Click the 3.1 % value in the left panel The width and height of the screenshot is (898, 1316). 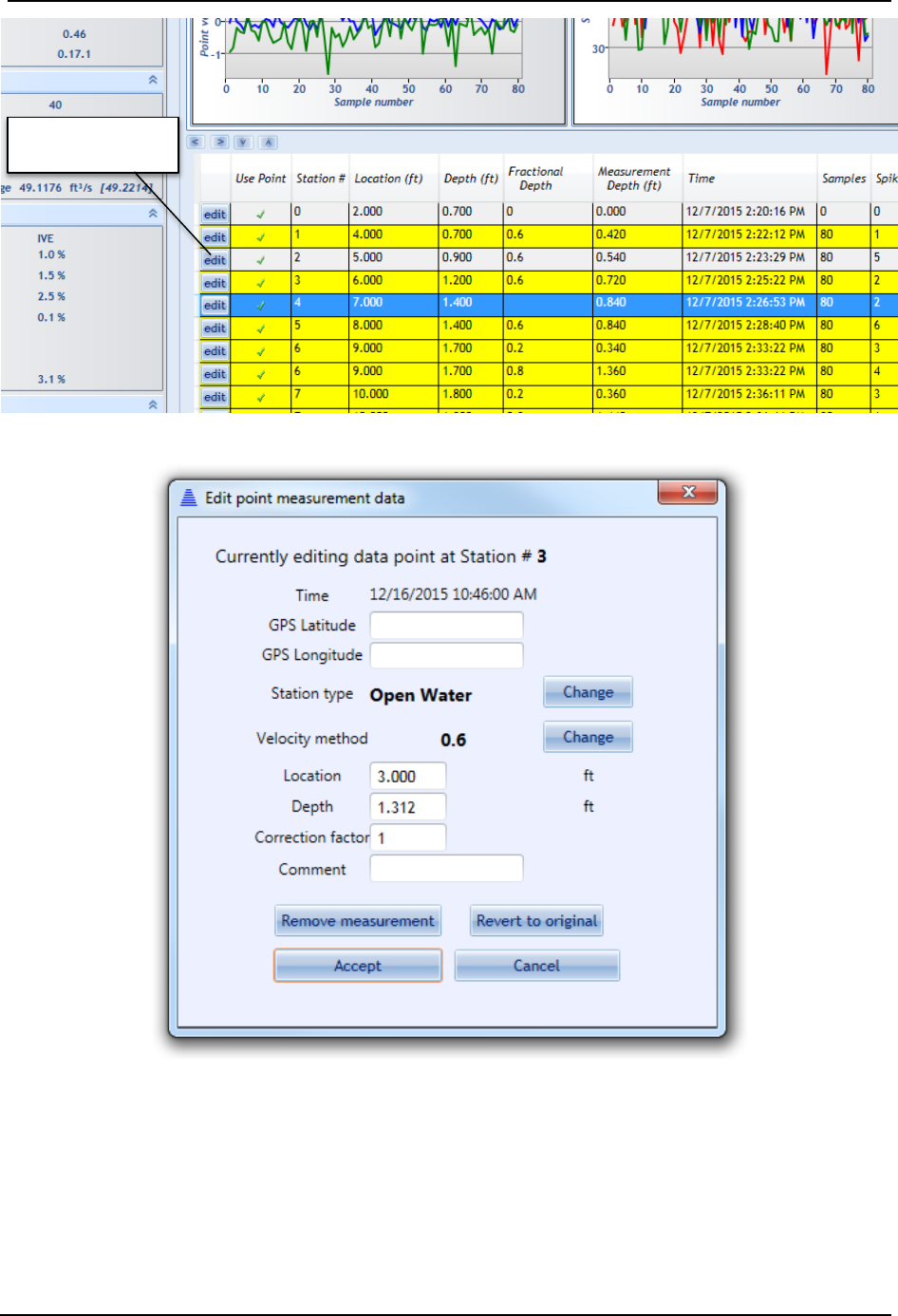point(51,379)
